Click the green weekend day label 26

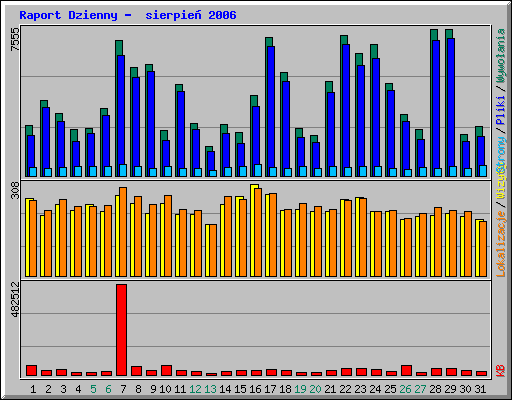pos(405,389)
